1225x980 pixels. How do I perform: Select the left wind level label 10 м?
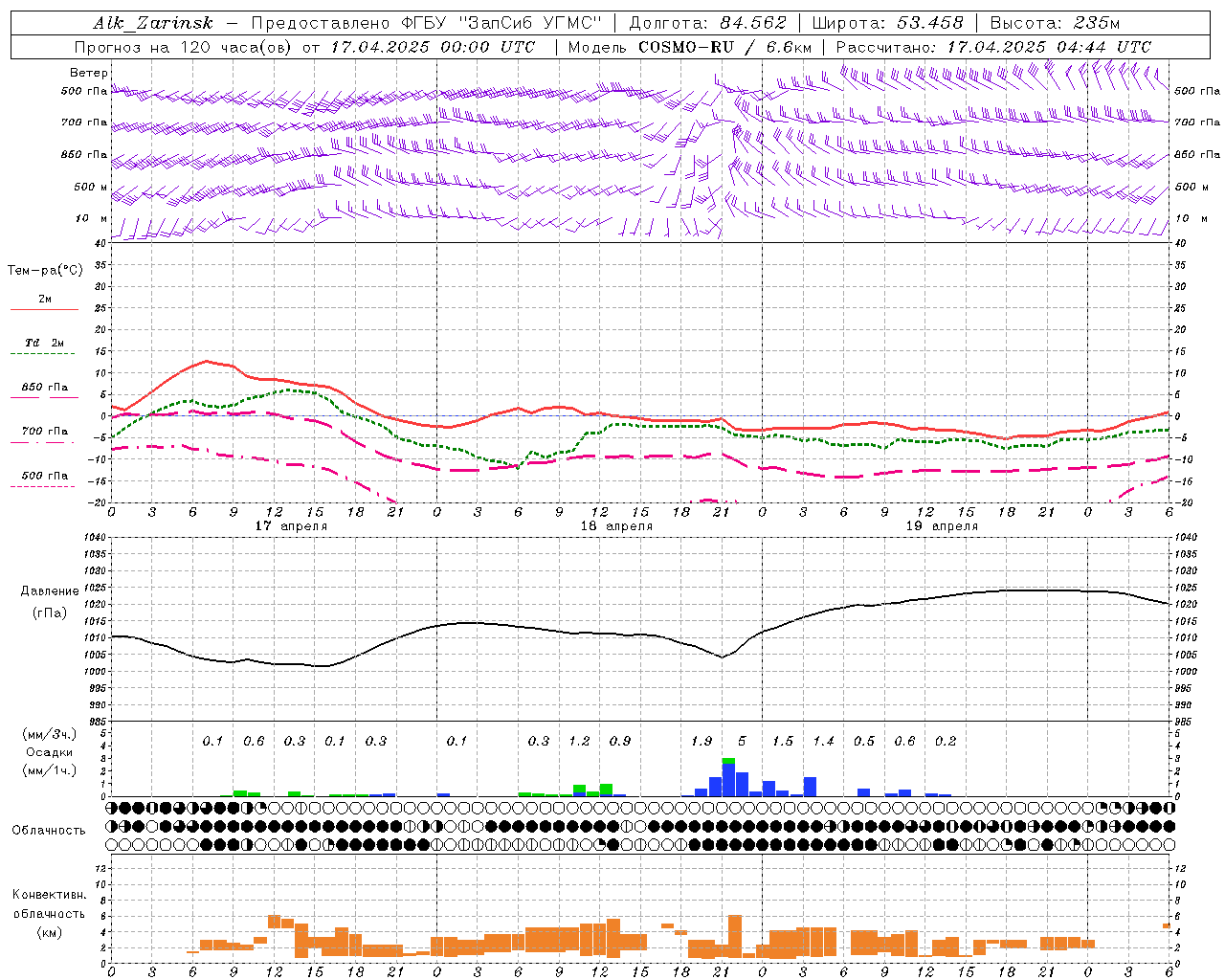click(92, 218)
